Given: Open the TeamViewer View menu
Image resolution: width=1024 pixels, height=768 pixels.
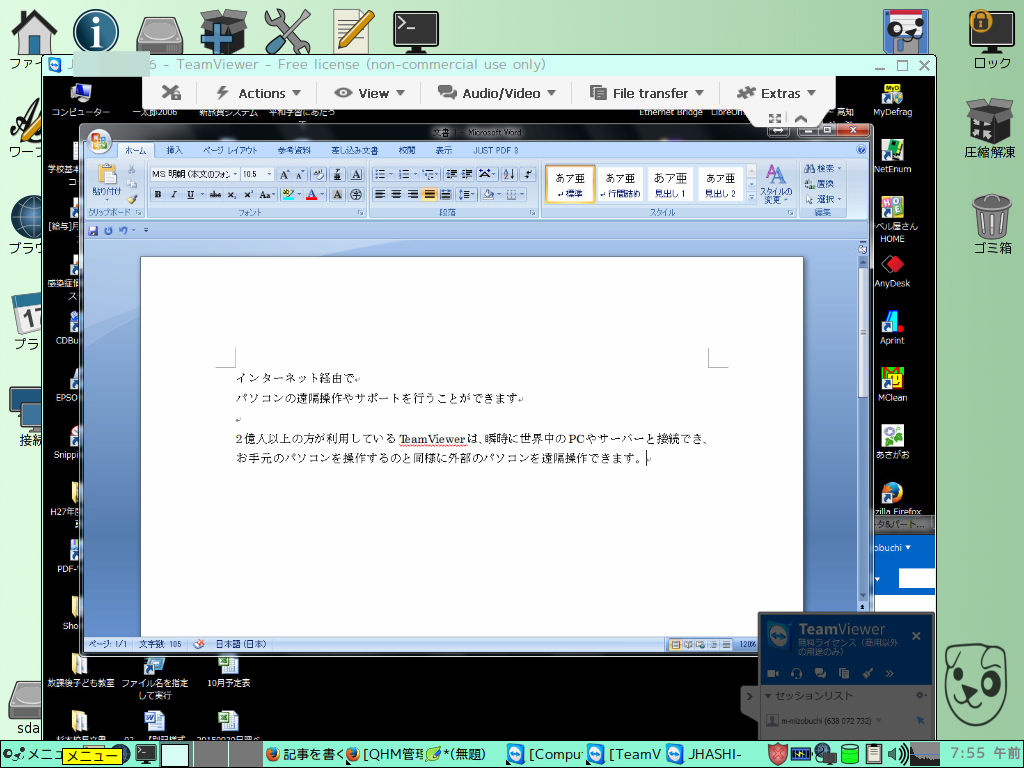Looking at the screenshot, I should tap(370, 93).
